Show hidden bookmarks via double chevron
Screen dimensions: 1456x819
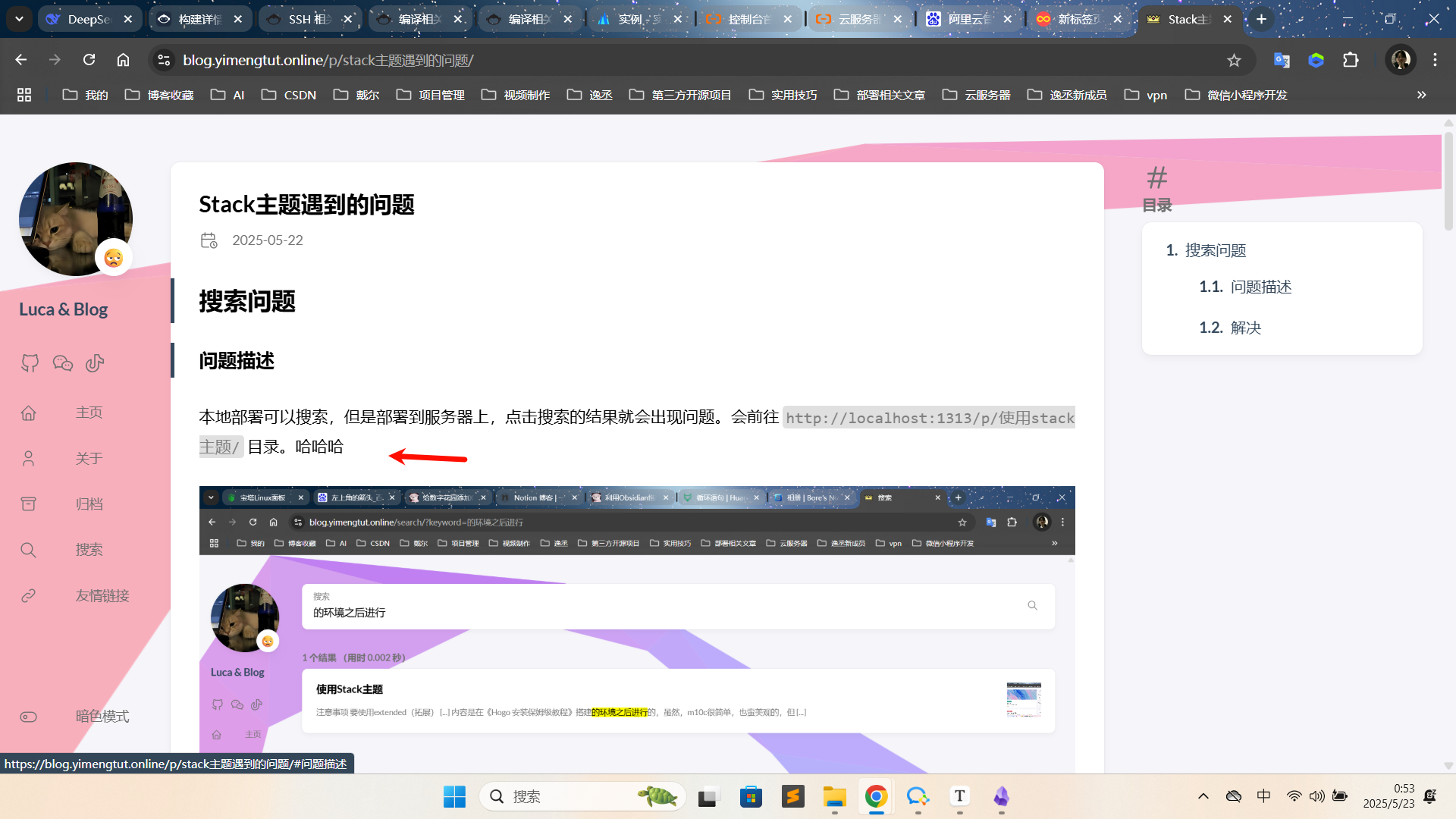click(x=1421, y=95)
